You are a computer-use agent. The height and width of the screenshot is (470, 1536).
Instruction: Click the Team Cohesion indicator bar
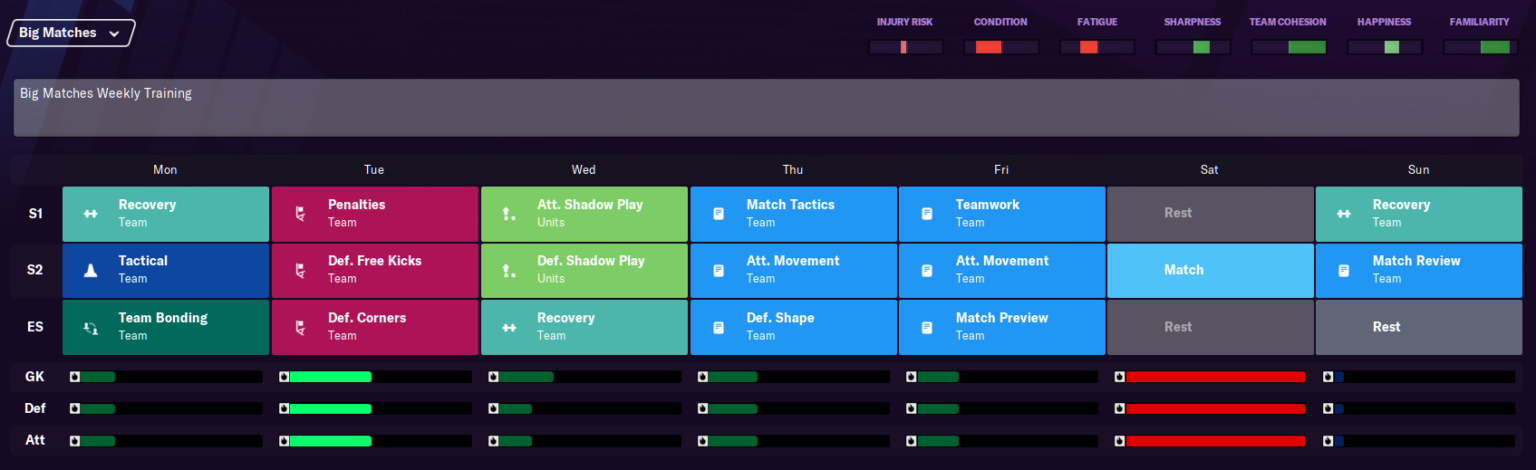pyautogui.click(x=1288, y=47)
